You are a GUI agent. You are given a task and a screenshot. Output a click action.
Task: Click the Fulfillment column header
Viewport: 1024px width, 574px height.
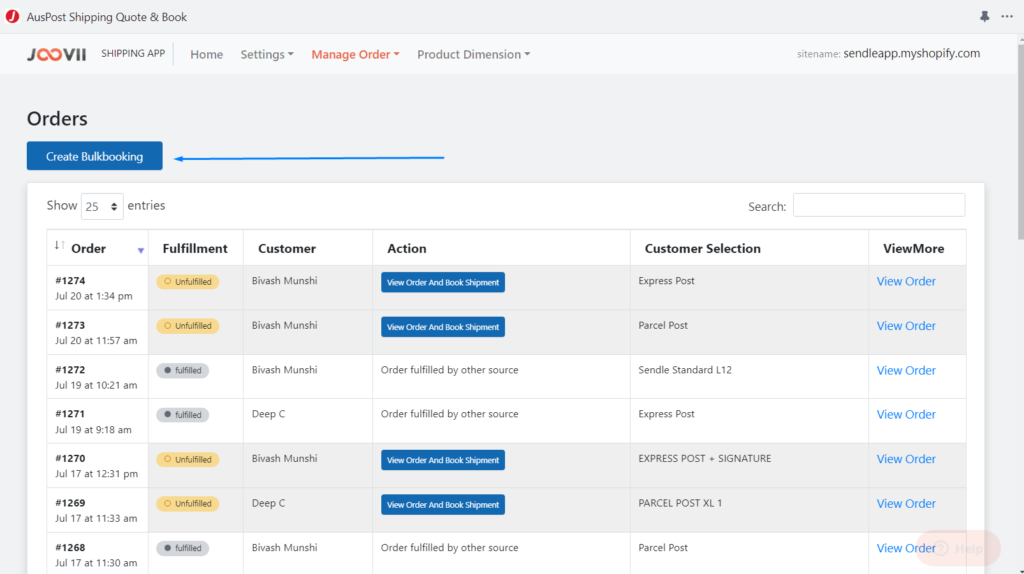click(195, 248)
